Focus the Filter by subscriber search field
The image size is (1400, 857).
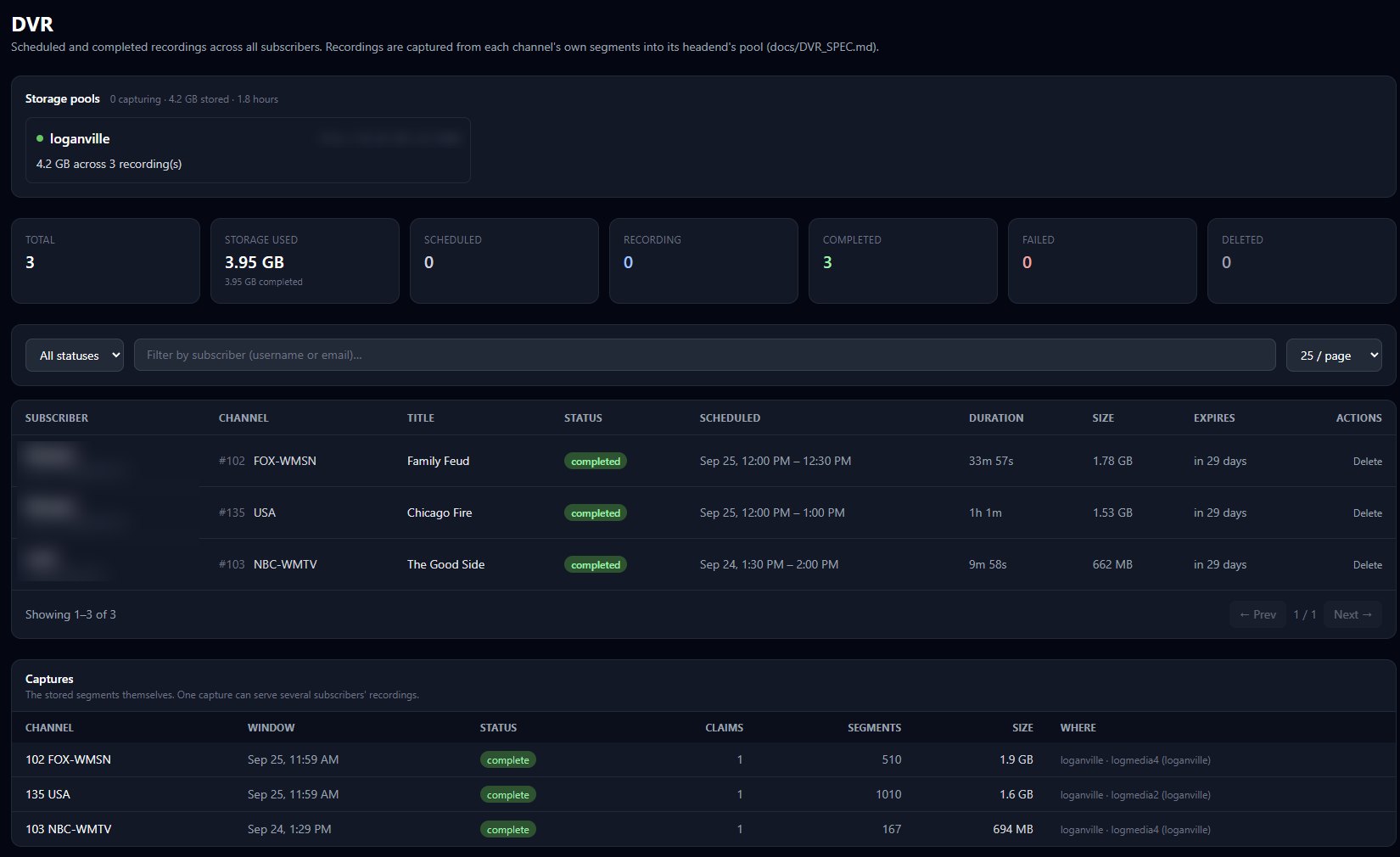[704, 356]
